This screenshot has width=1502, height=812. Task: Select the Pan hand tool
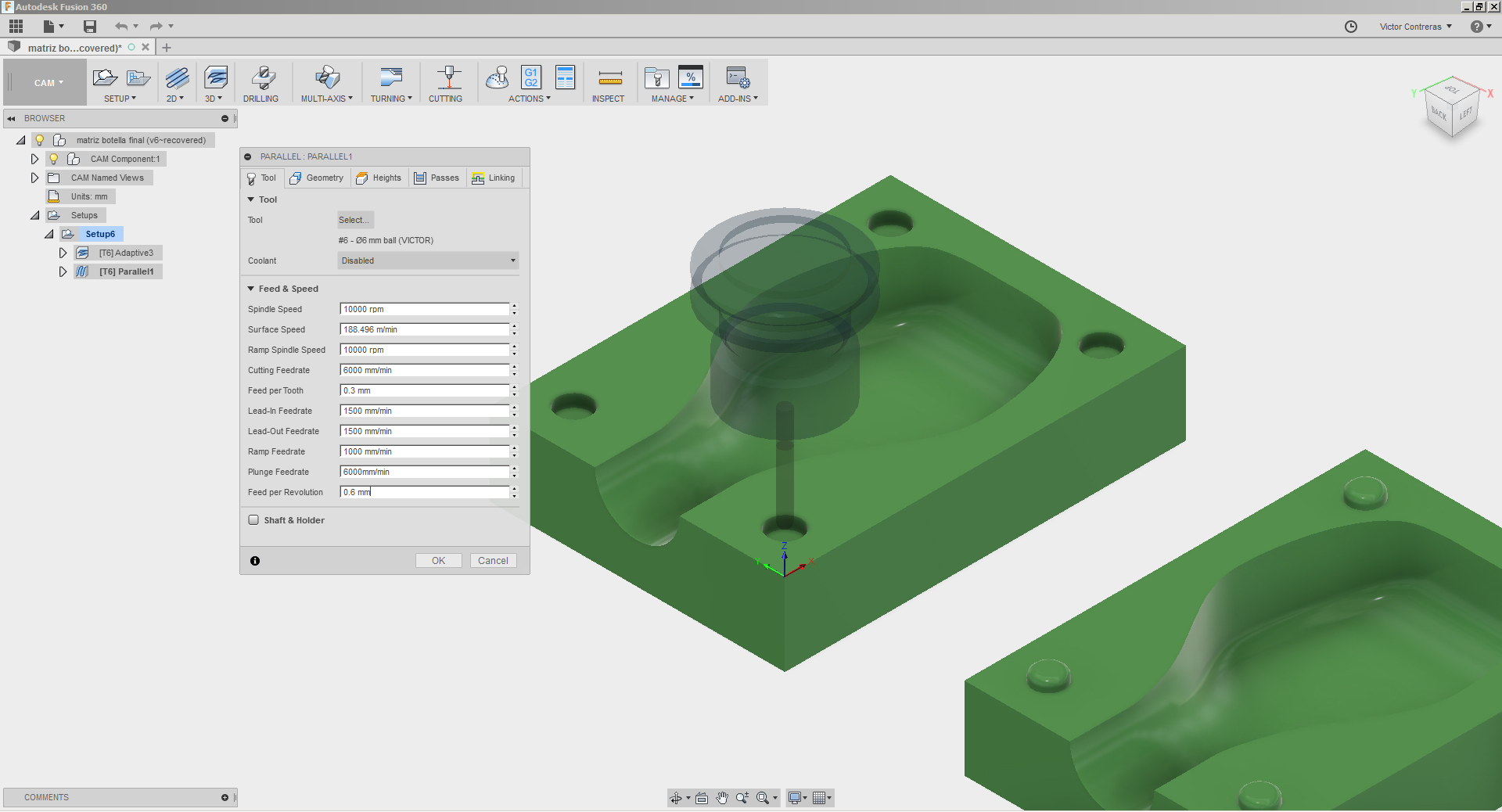[x=722, y=798]
